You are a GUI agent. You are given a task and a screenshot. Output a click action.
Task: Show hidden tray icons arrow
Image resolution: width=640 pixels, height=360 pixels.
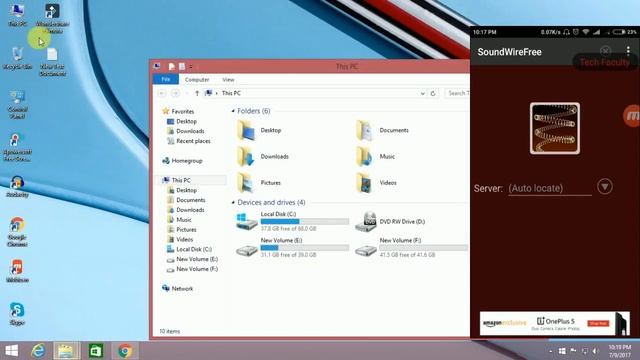(x=551, y=351)
